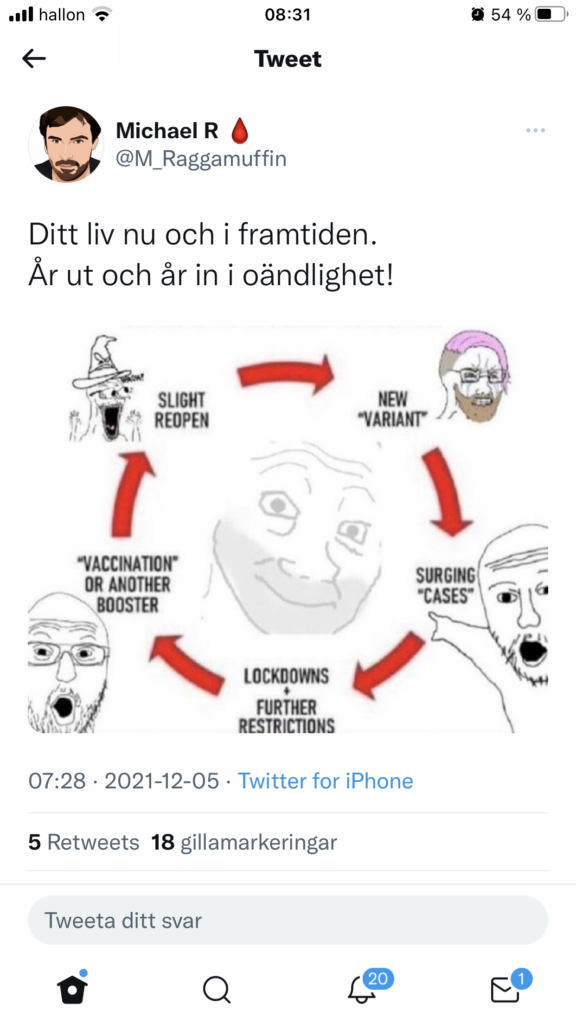This screenshot has height=1024, width=576.
Task: Tap the Tweet header title
Action: point(288,59)
